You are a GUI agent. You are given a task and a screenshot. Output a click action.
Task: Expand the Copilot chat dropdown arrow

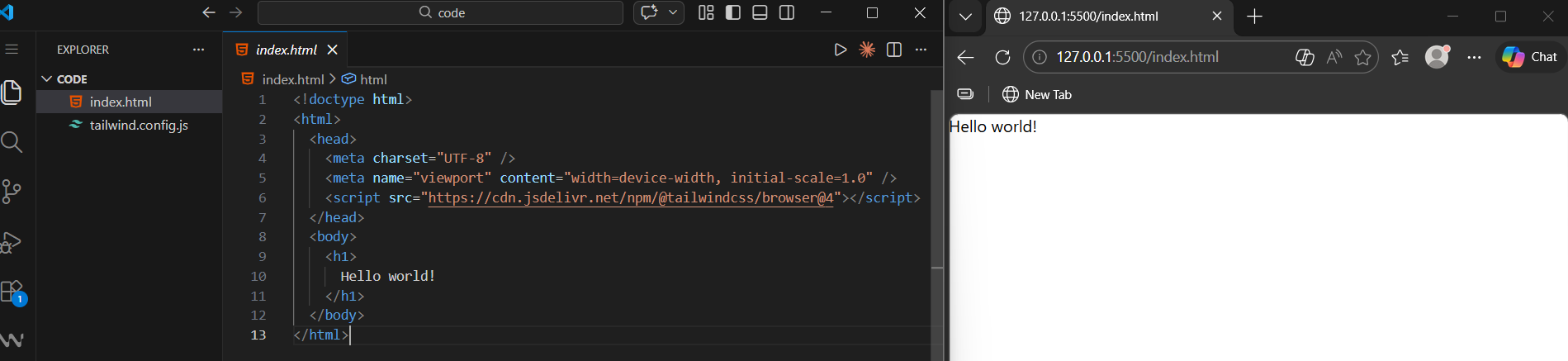coord(673,12)
